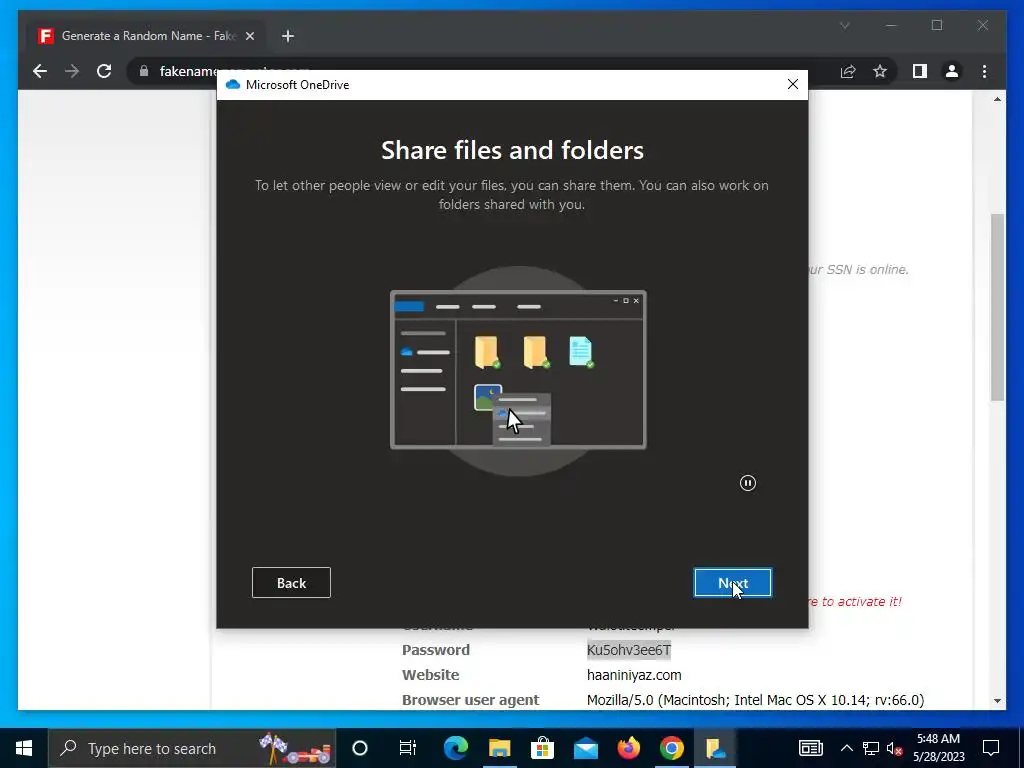Click the network tray icon

[871, 748]
